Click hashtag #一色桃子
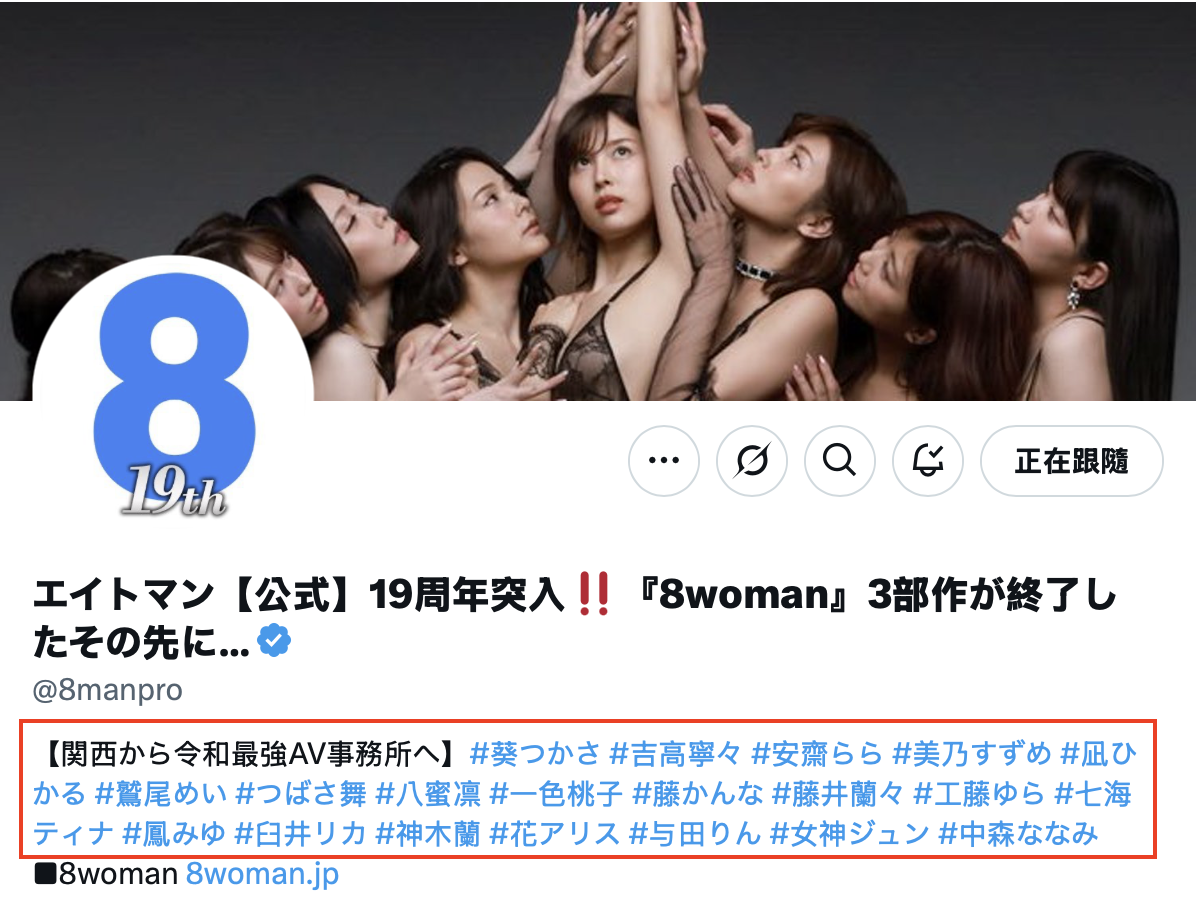Viewport: 1196px width, 900px height. coord(556,794)
